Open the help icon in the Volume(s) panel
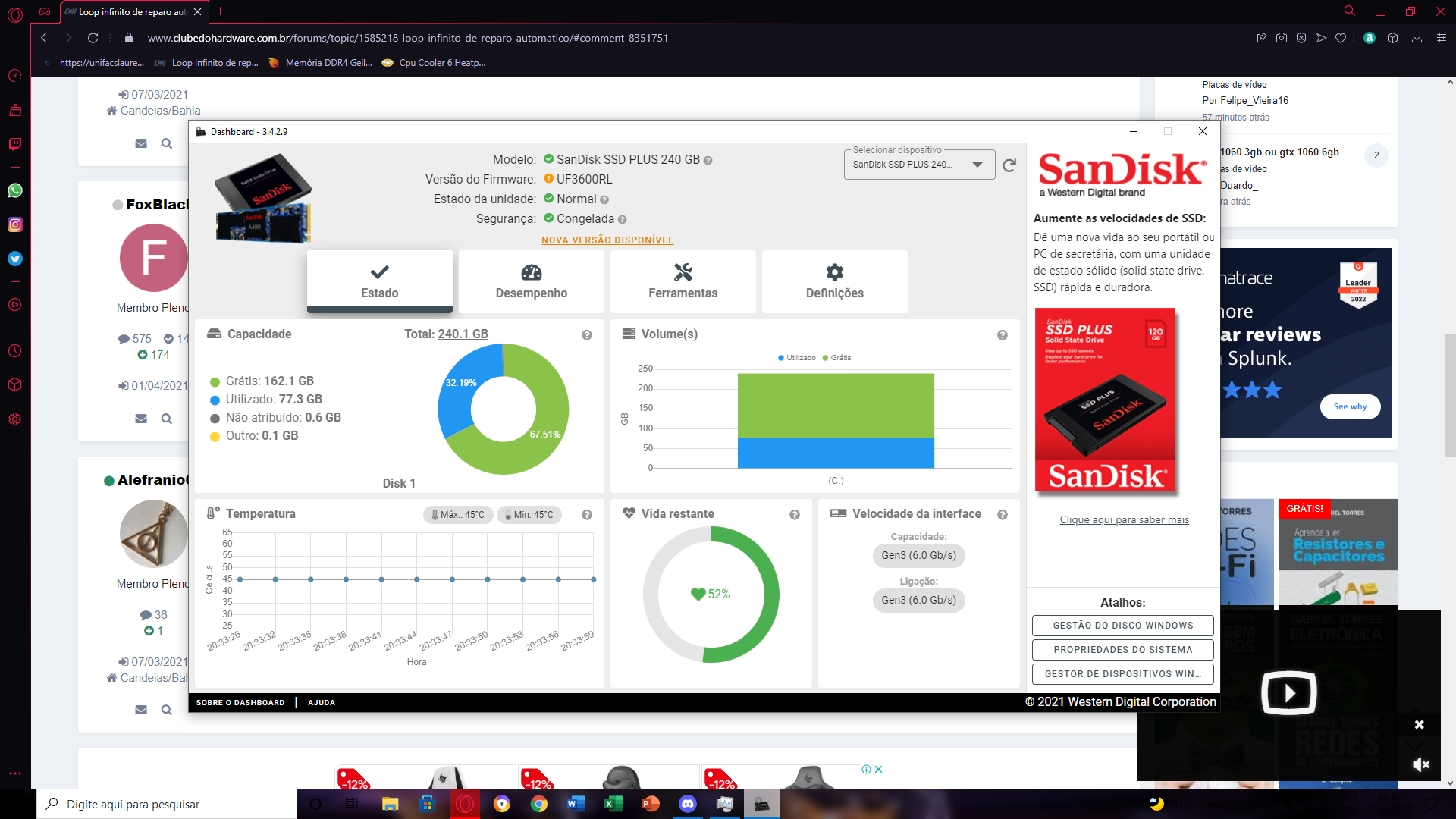 [x=1003, y=335]
